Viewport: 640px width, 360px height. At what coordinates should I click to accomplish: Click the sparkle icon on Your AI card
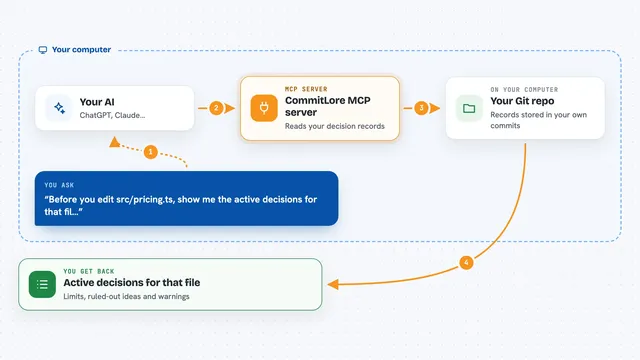pos(59,108)
